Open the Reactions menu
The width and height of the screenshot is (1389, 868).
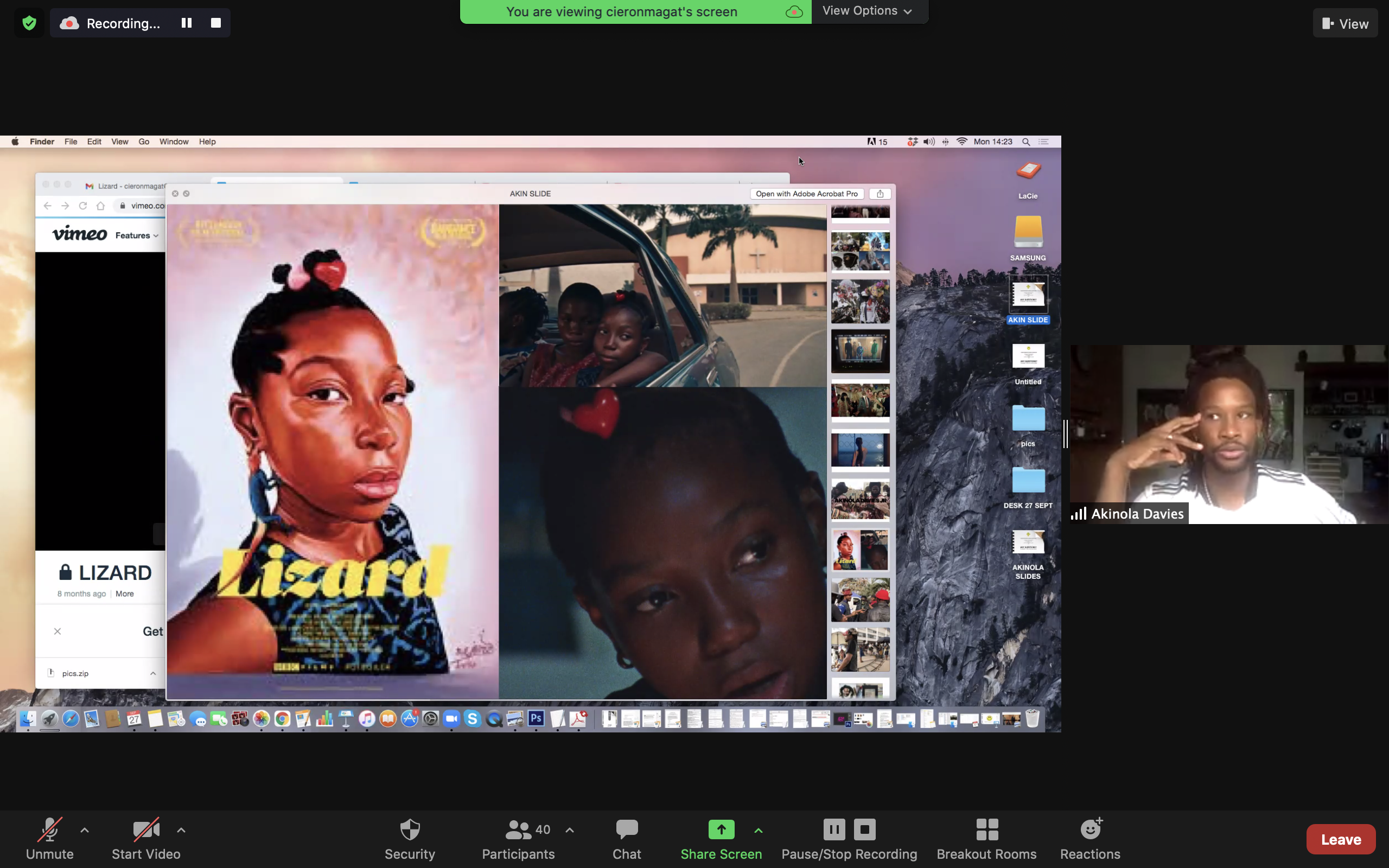click(x=1090, y=839)
